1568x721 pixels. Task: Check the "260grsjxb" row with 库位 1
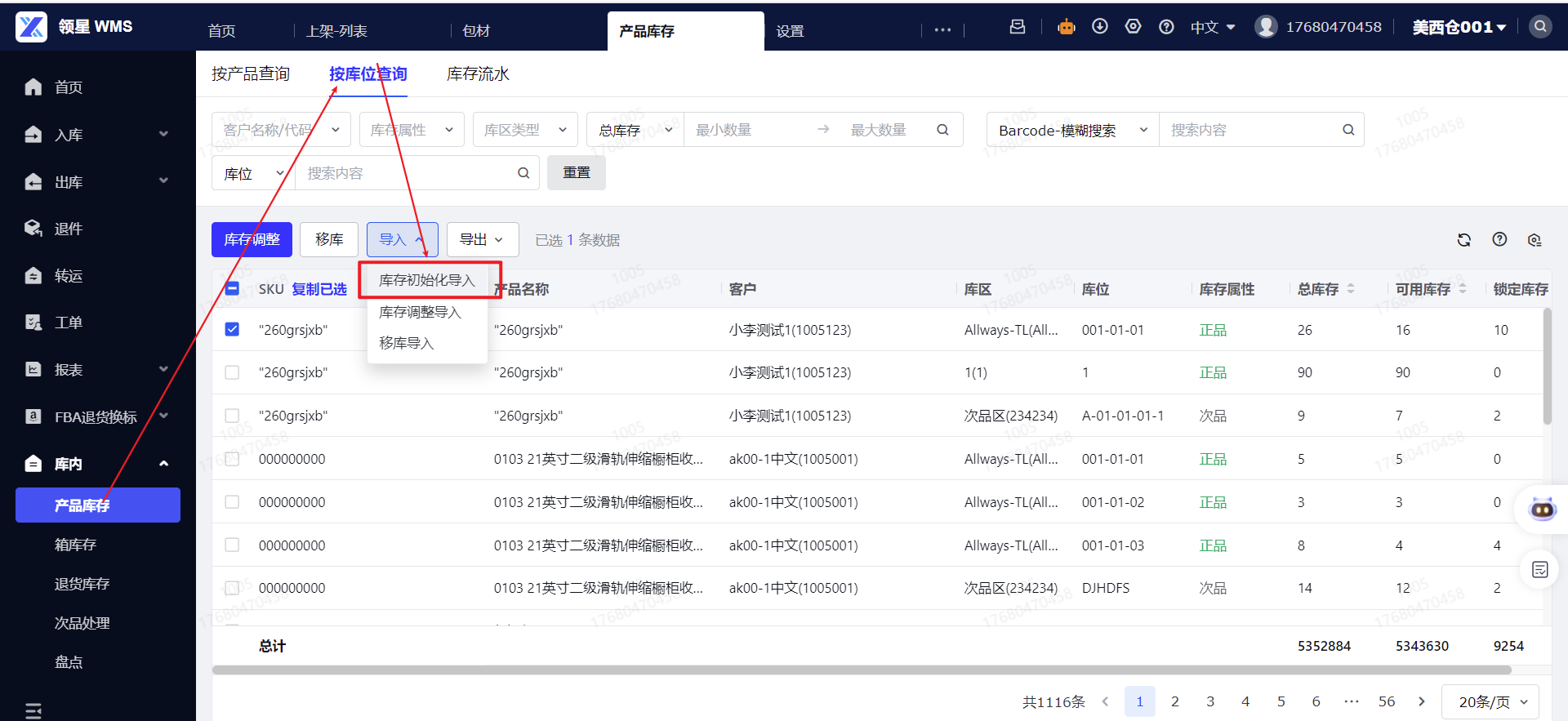232,372
